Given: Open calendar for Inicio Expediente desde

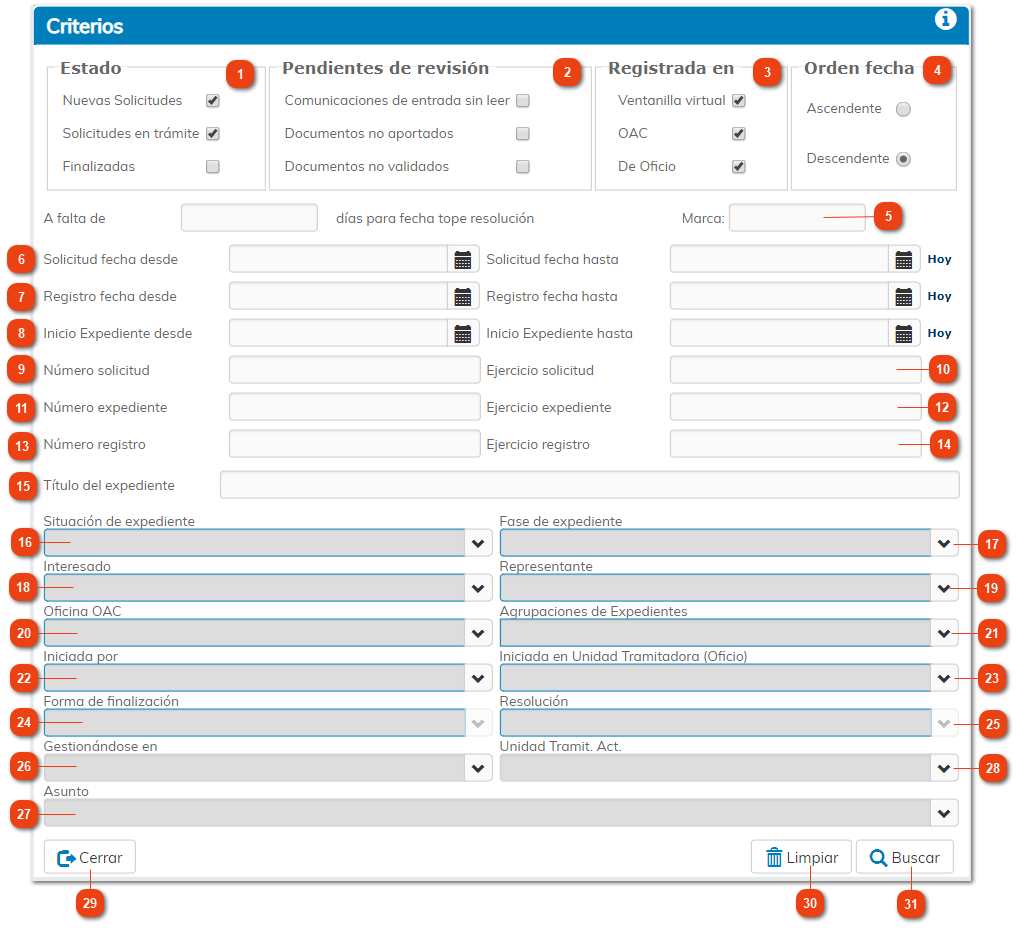Looking at the screenshot, I should (462, 334).
